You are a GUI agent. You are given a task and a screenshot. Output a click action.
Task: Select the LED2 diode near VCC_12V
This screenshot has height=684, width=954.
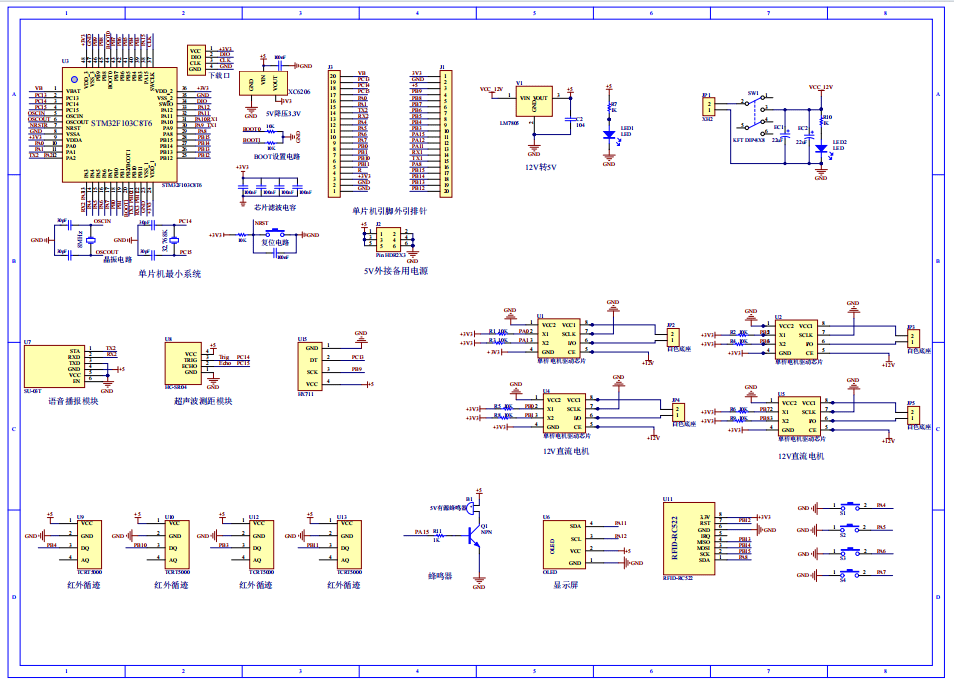coord(820,148)
